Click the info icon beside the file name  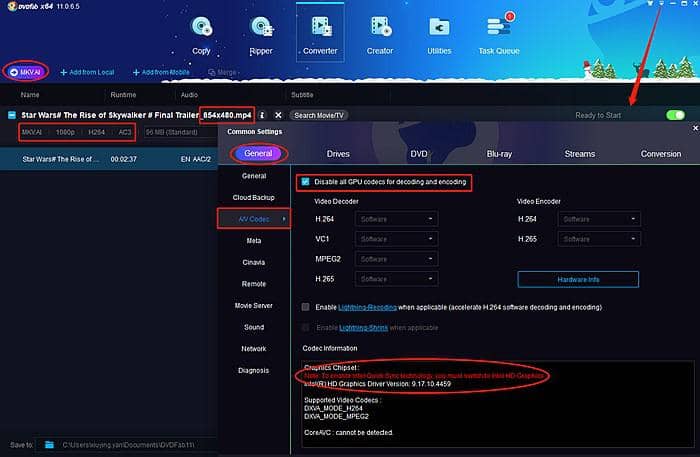tap(262, 115)
